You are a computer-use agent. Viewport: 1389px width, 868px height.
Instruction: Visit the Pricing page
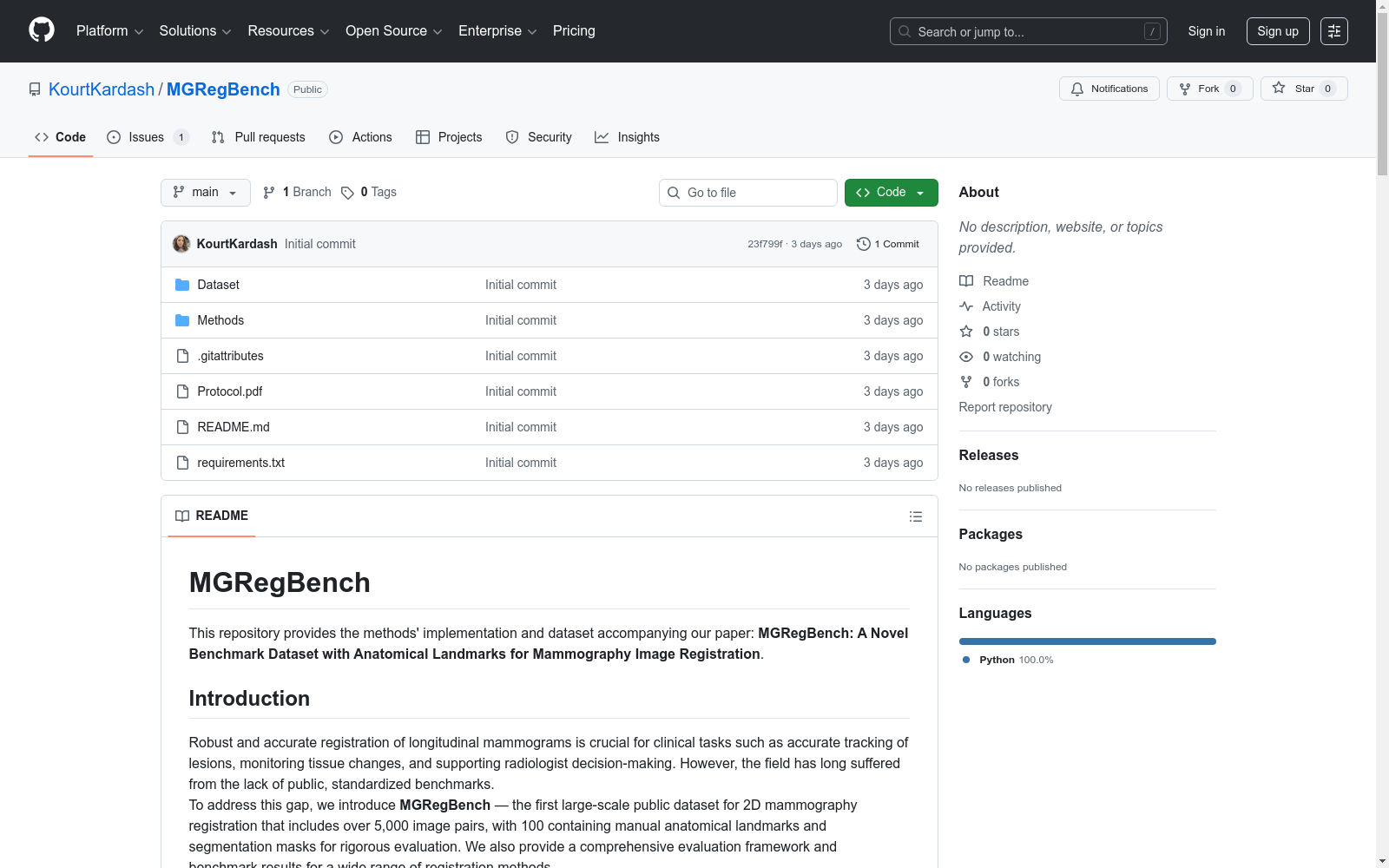pos(574,31)
